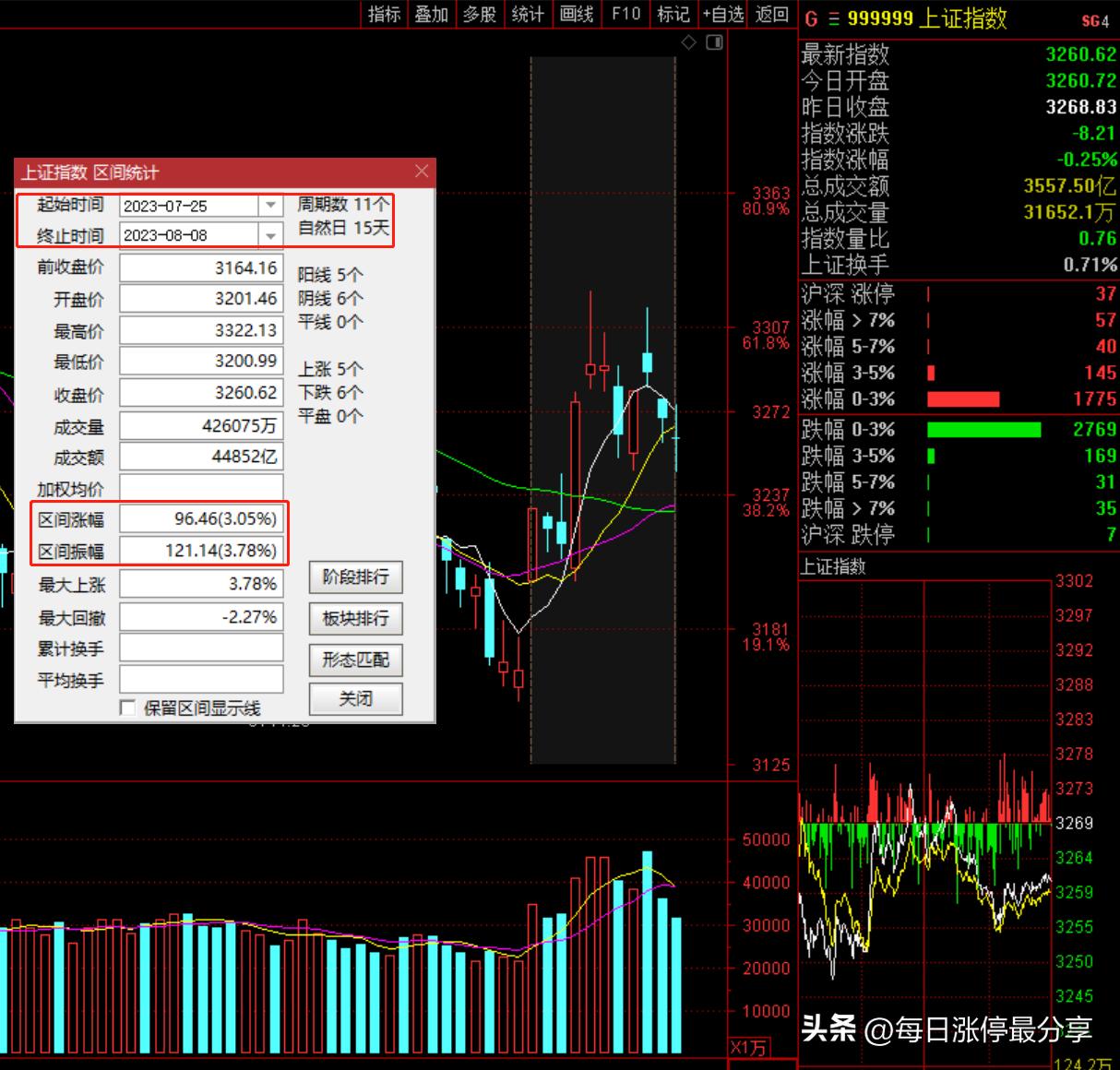The height and width of the screenshot is (1070, 1120).
Task: Click the red 涨幅 0-3% distribution bar
Action: (x=962, y=399)
